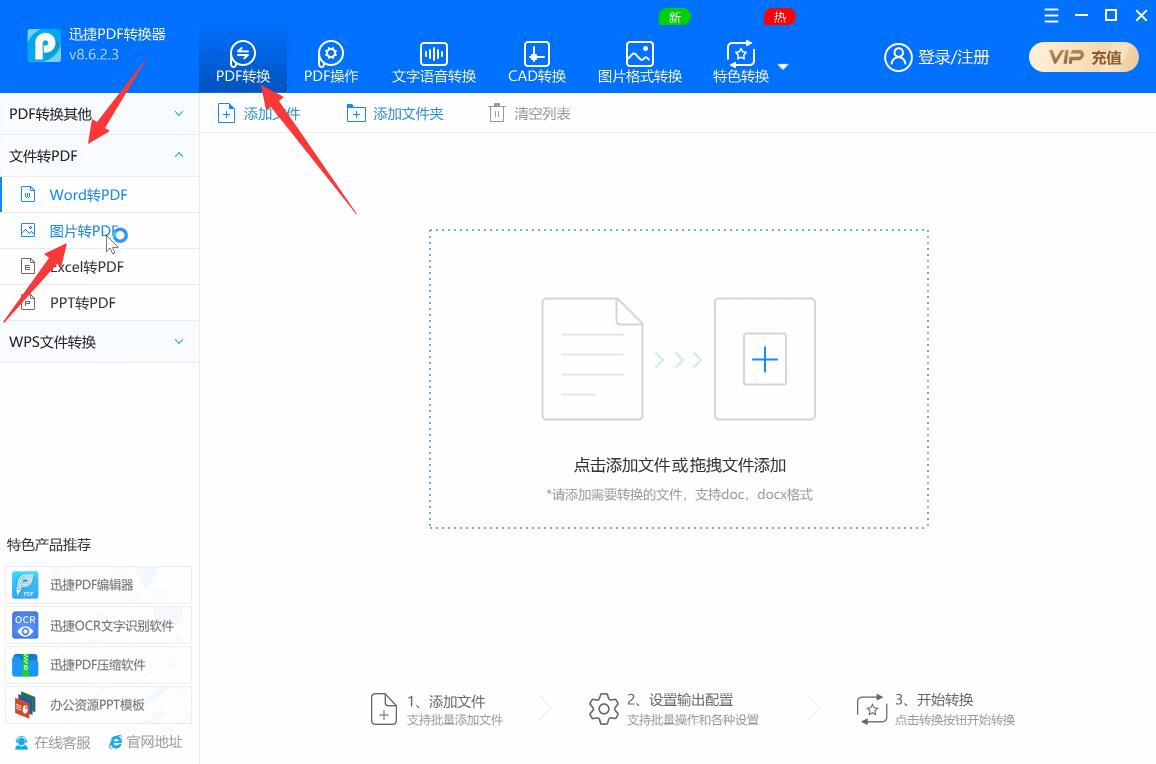Click the OCR eye product icon

tap(25, 625)
